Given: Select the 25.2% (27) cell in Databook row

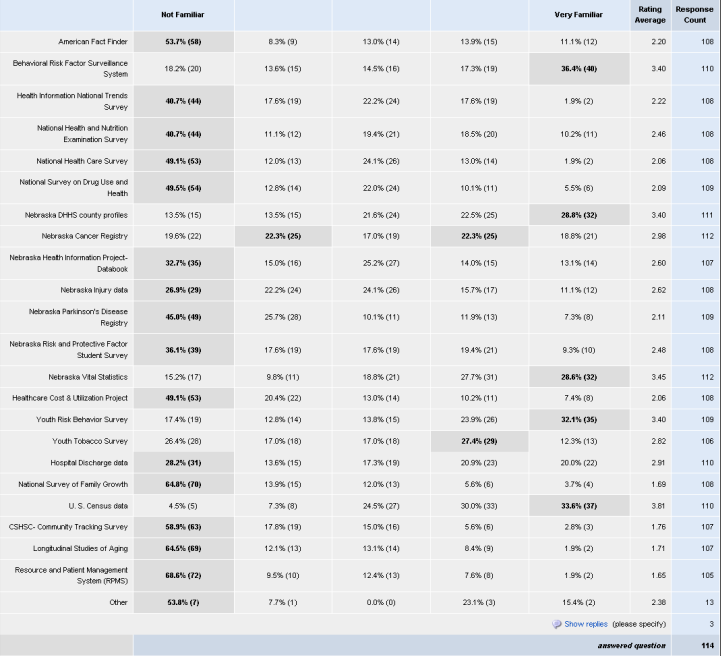Looking at the screenshot, I should [381, 263].
